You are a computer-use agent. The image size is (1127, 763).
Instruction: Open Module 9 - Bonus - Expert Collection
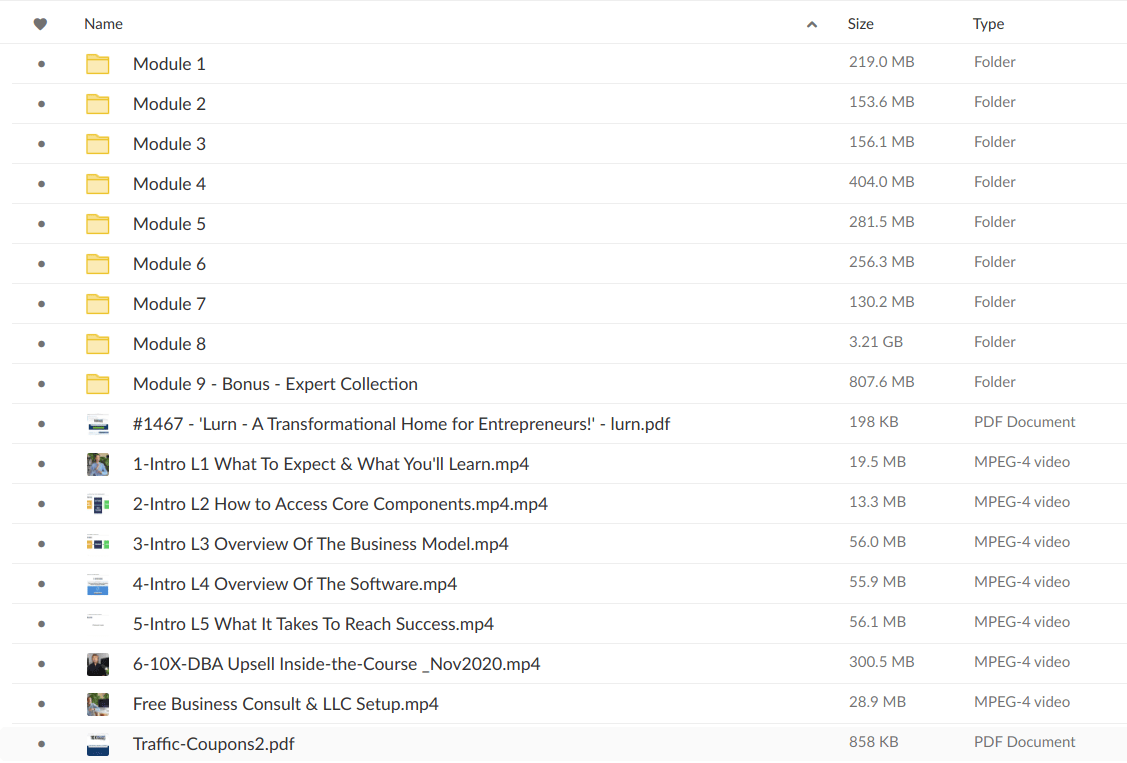275,383
